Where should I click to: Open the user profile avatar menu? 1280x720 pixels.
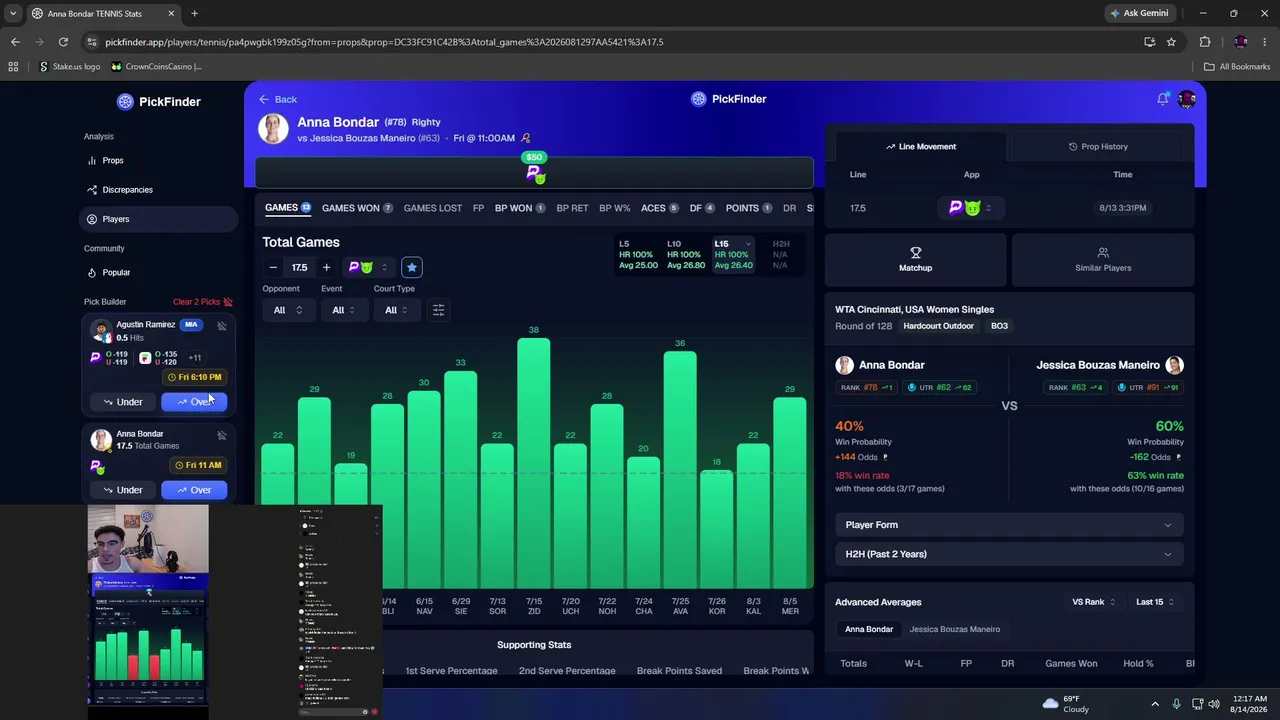1187,99
